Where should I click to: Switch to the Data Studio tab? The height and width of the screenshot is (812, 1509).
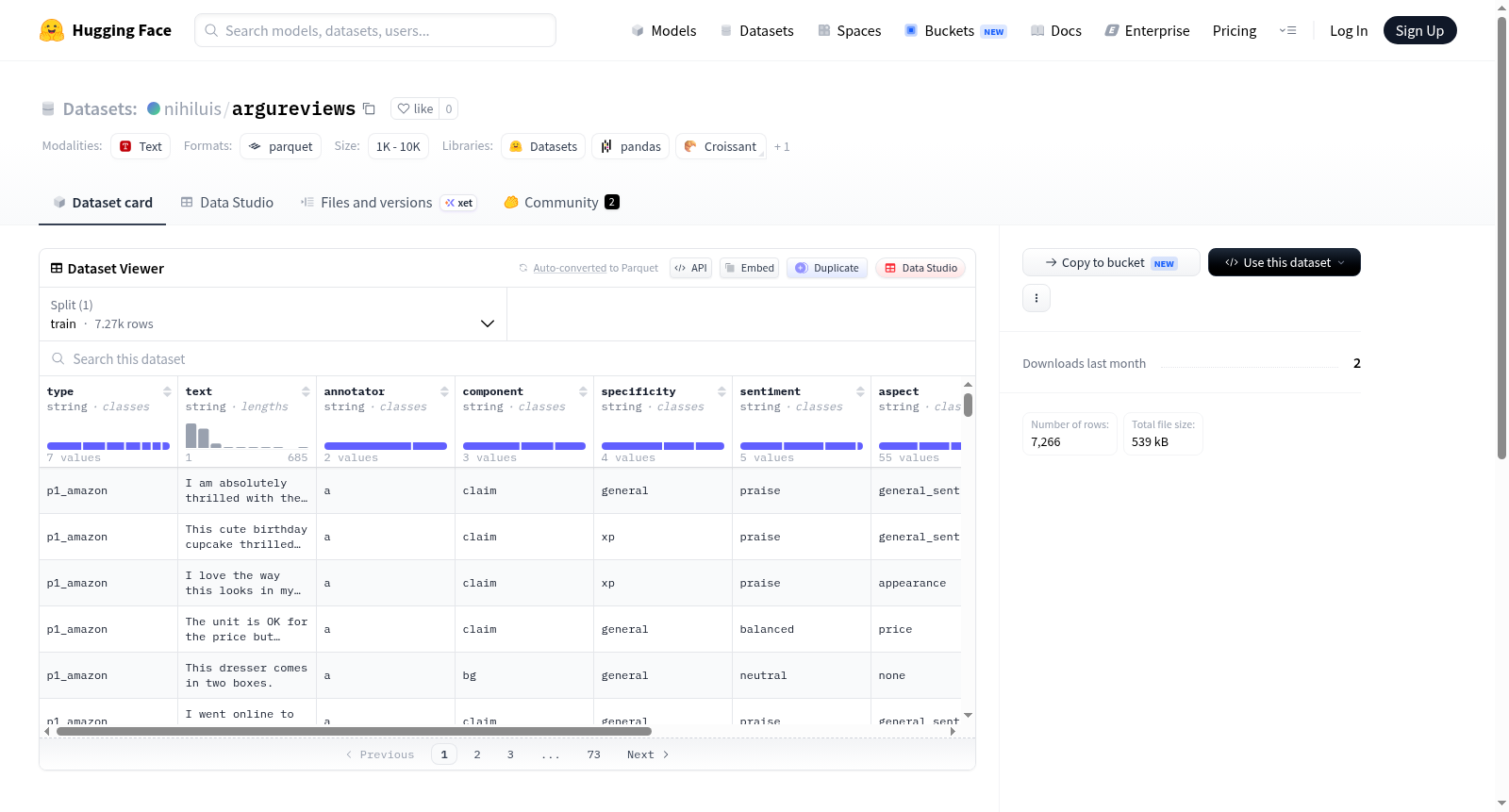(x=227, y=202)
